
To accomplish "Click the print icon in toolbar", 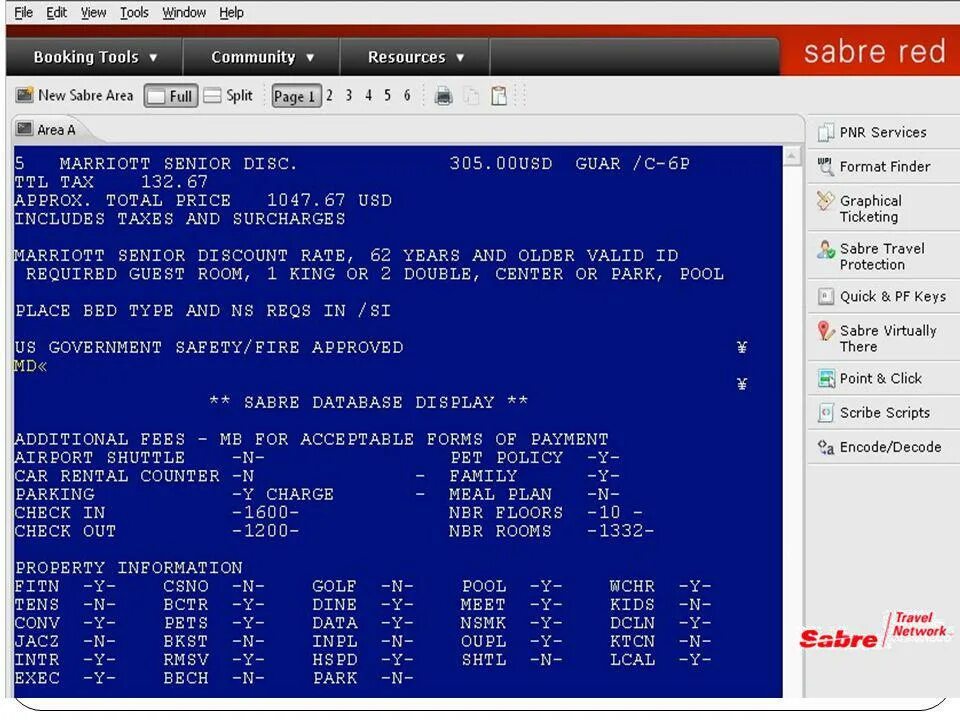I will [443, 96].
